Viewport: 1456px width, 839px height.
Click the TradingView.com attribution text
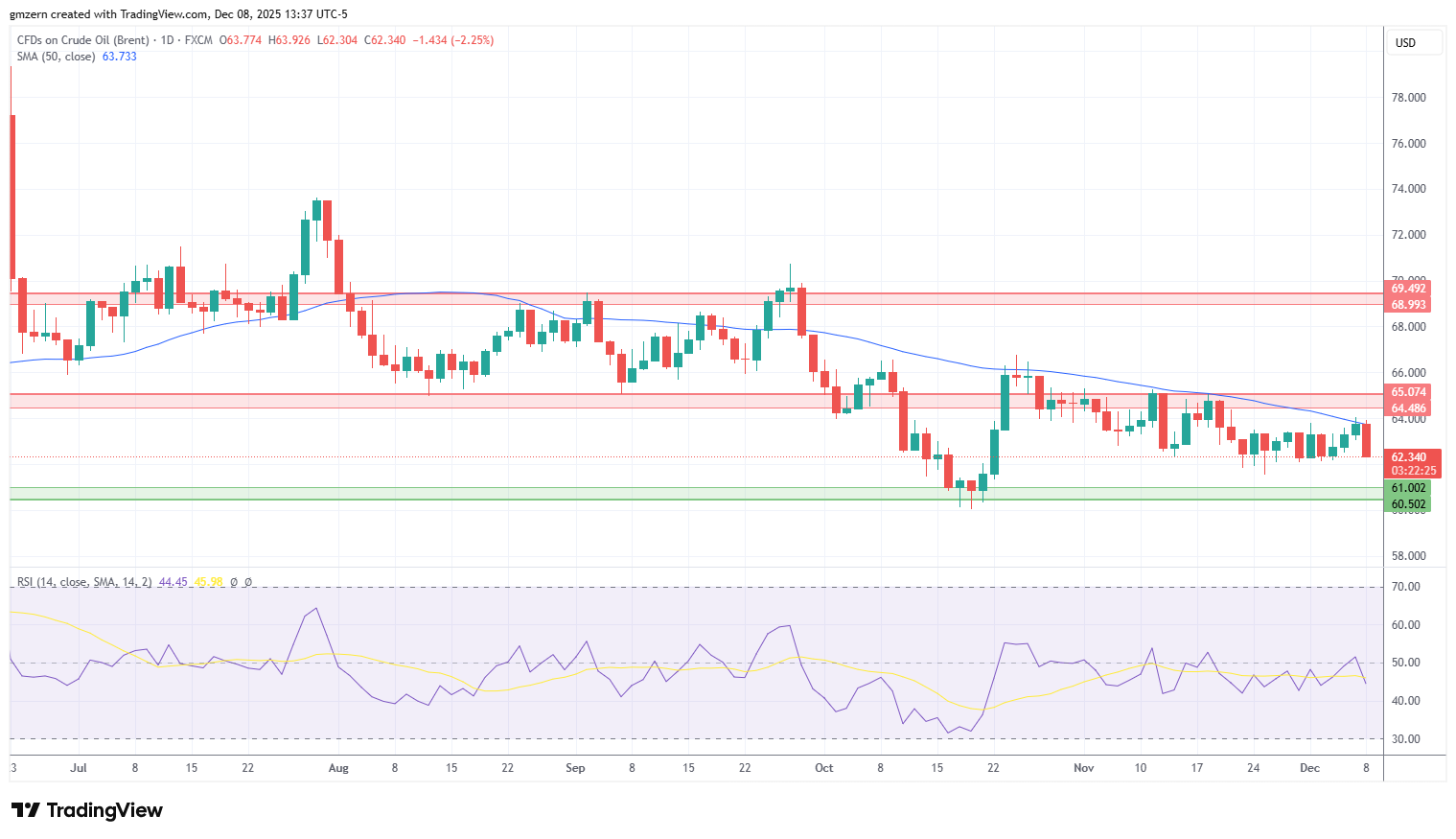pyautogui.click(x=163, y=13)
